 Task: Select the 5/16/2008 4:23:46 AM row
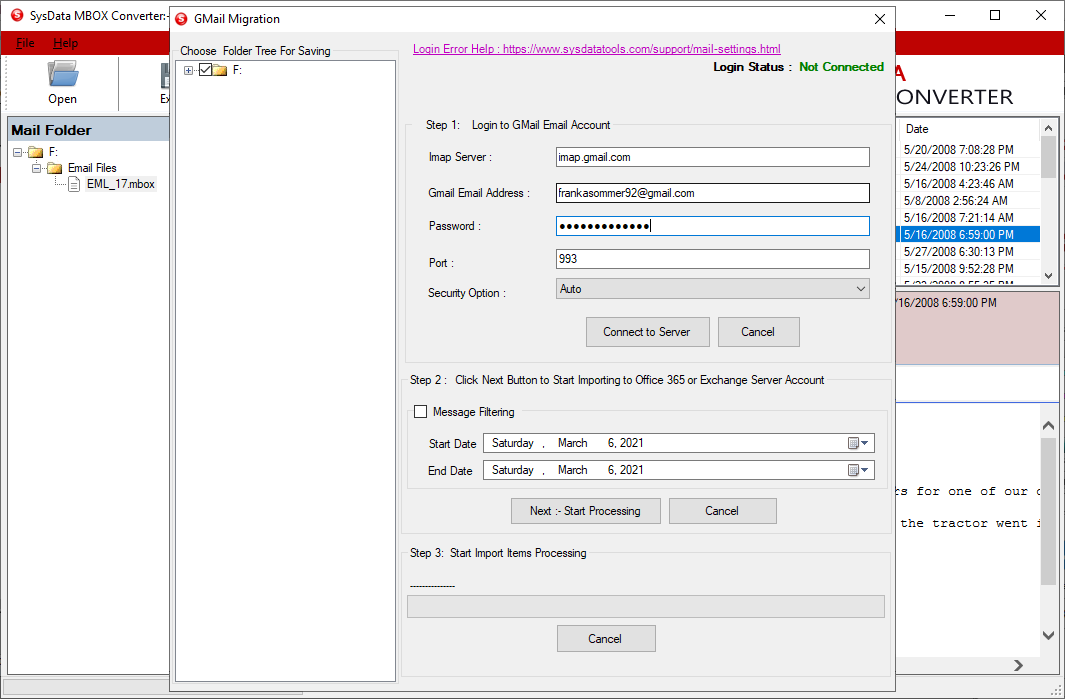970,183
